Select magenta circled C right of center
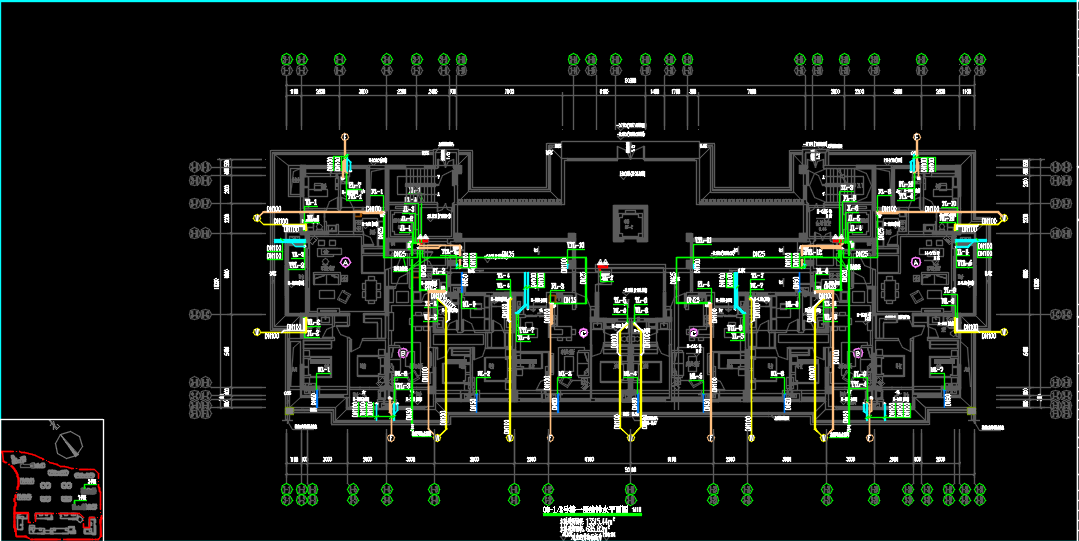Screen dimensions: 1079x541 point(694,333)
